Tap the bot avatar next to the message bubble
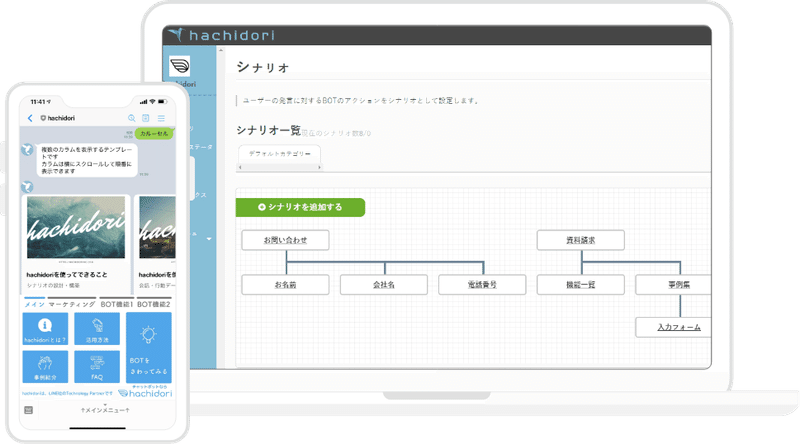Screen dimensions: 800x444 [27, 150]
